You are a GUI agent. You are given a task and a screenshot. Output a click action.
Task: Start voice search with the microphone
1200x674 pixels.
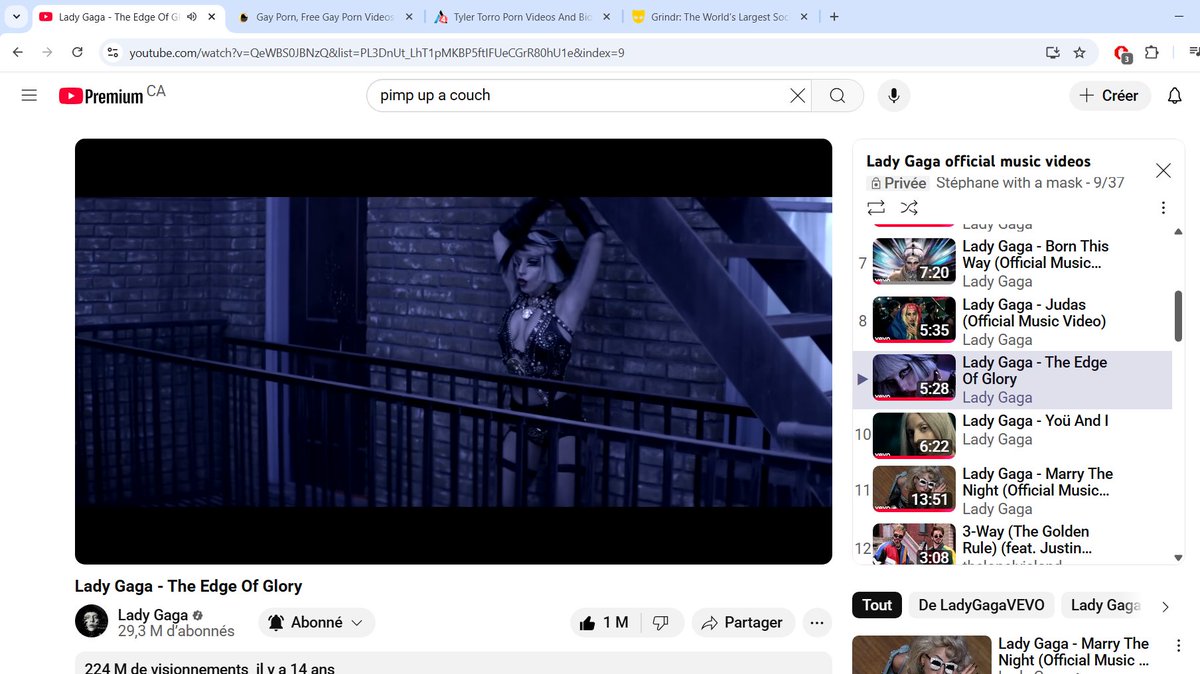coord(894,96)
